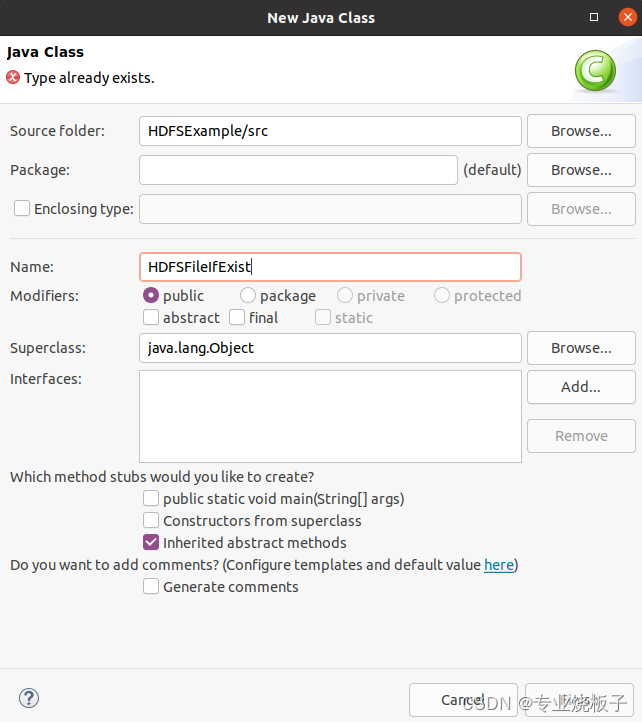Select the package visibility radio button
642x722 pixels.
click(248, 296)
